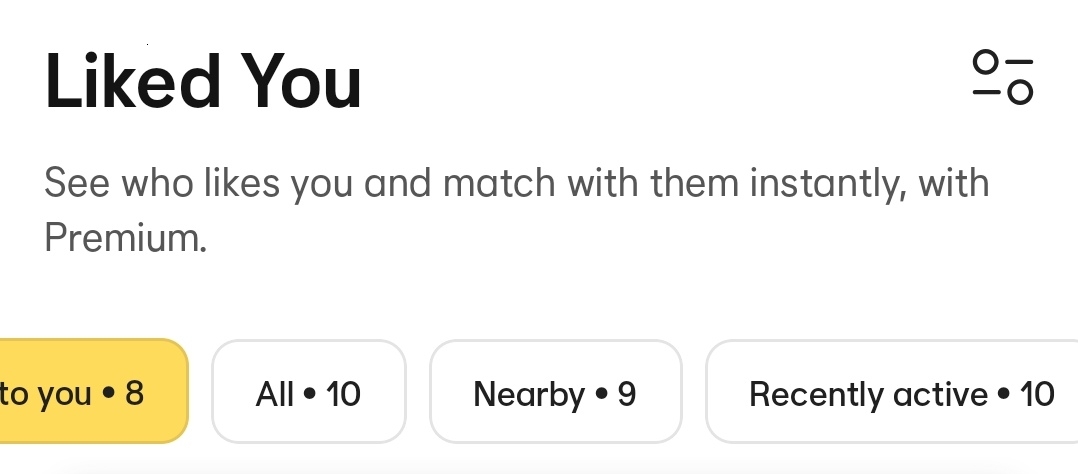Image resolution: width=1078 pixels, height=474 pixels.
Task: Click the number 8 in the highlighted chip
Action: click(x=134, y=394)
